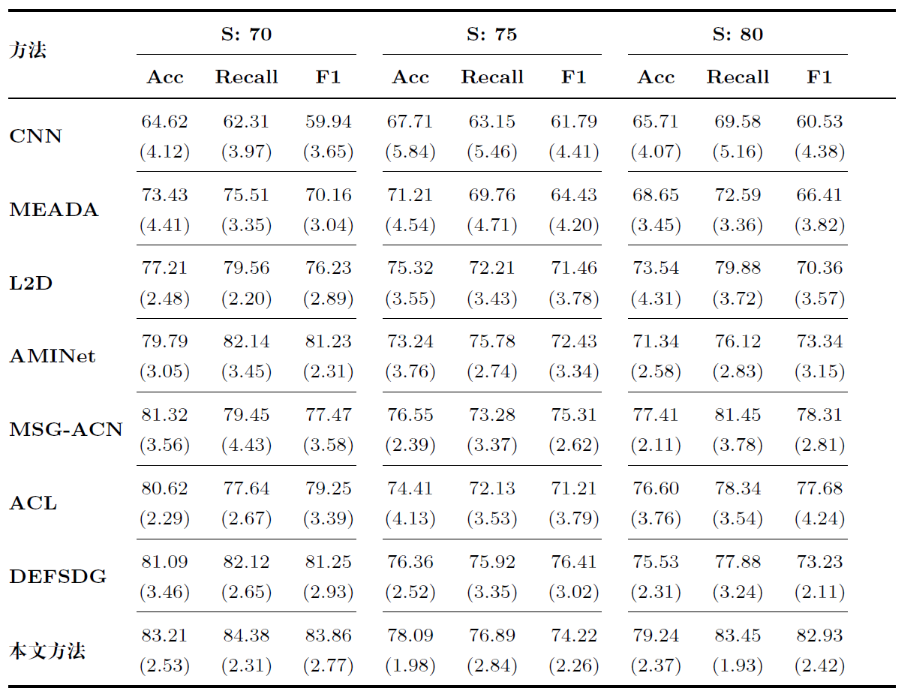Click the ACL row label
The width and height of the screenshot is (907, 695).
coord(33,503)
